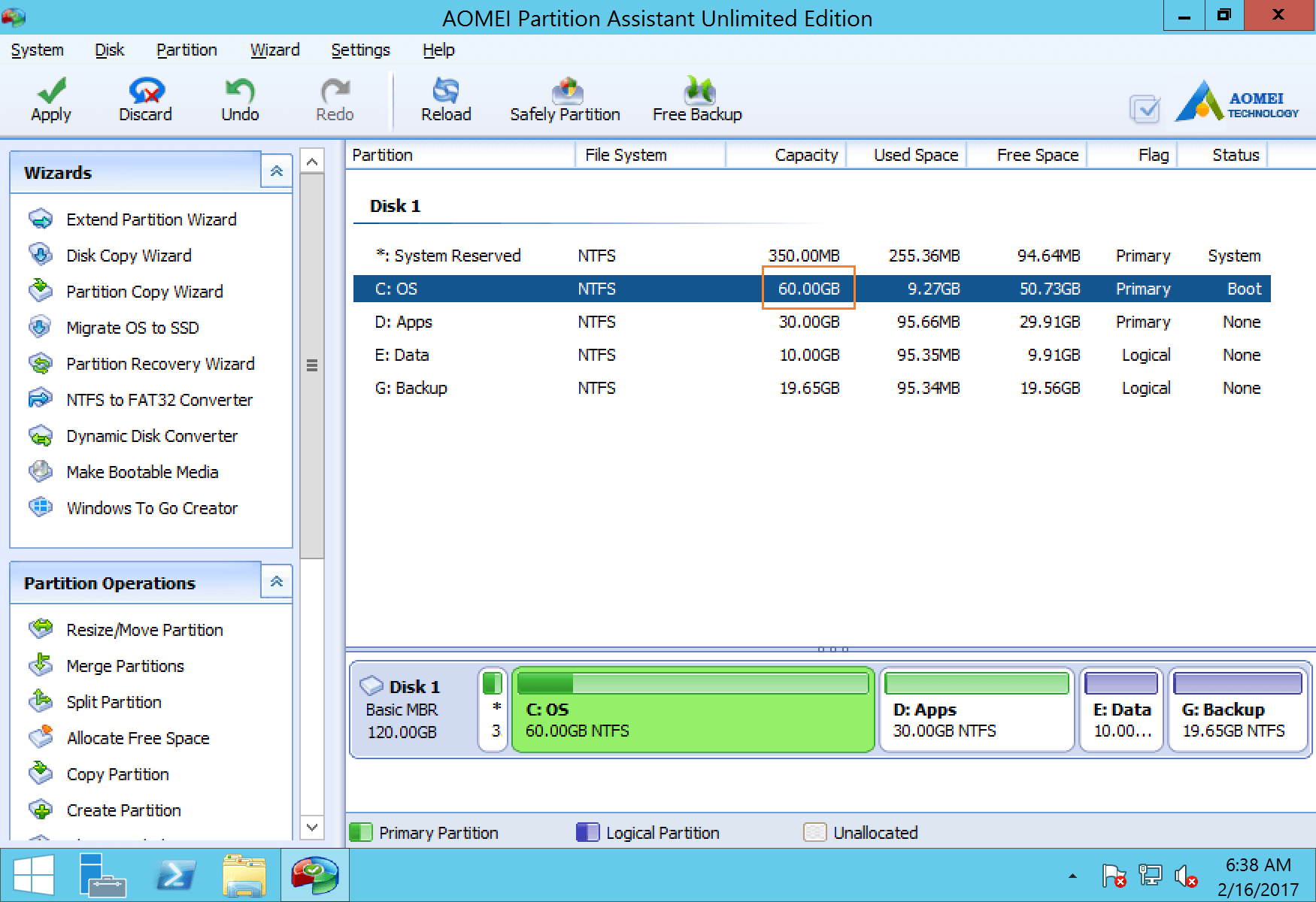Launch Free Backup from the toolbar
The width and height of the screenshot is (1316, 902).
pyautogui.click(x=696, y=90)
